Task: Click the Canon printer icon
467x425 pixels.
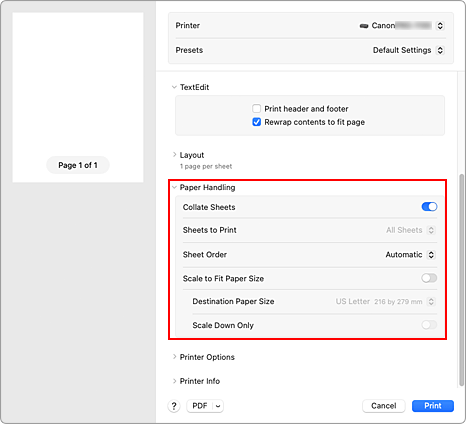Action: click(364, 26)
